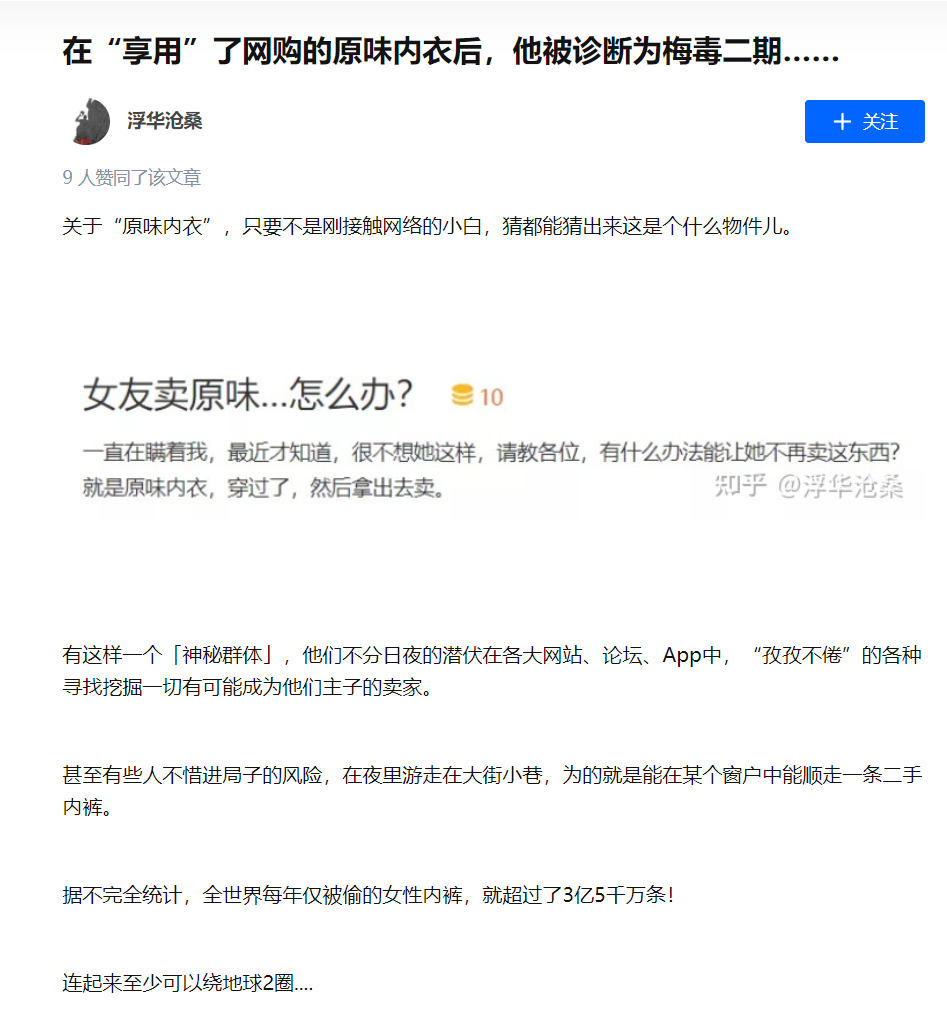Click the 3亿5千万条 figure text
This screenshot has height=1020, width=947.
pos(613,895)
